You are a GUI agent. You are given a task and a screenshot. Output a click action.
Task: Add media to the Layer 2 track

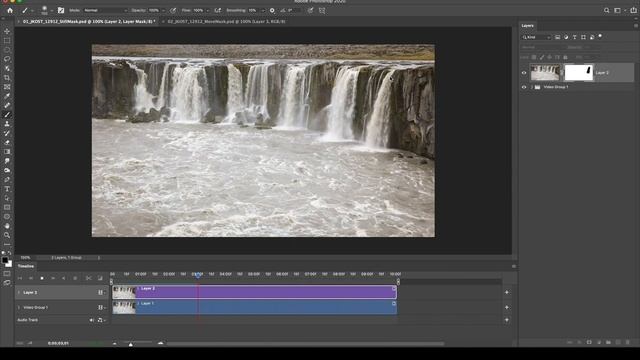(x=507, y=292)
